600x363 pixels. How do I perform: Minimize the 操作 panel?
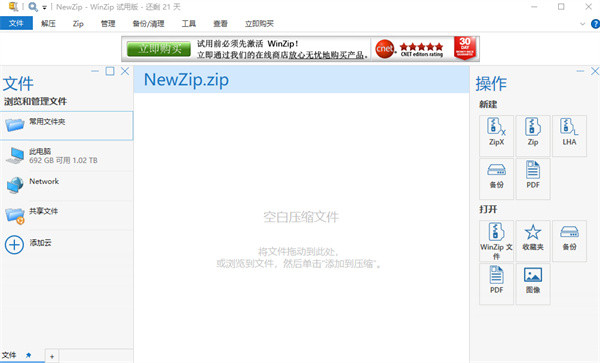(580, 71)
